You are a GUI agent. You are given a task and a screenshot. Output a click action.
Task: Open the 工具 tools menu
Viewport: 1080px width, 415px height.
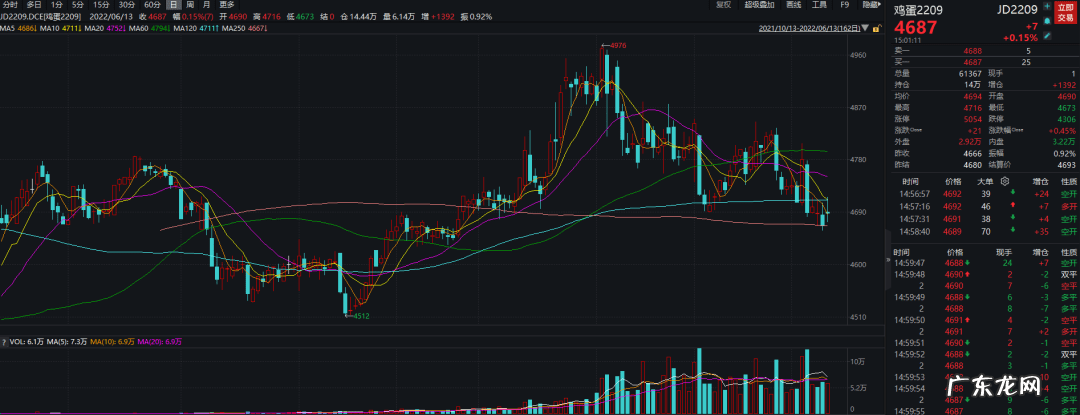(x=818, y=5)
